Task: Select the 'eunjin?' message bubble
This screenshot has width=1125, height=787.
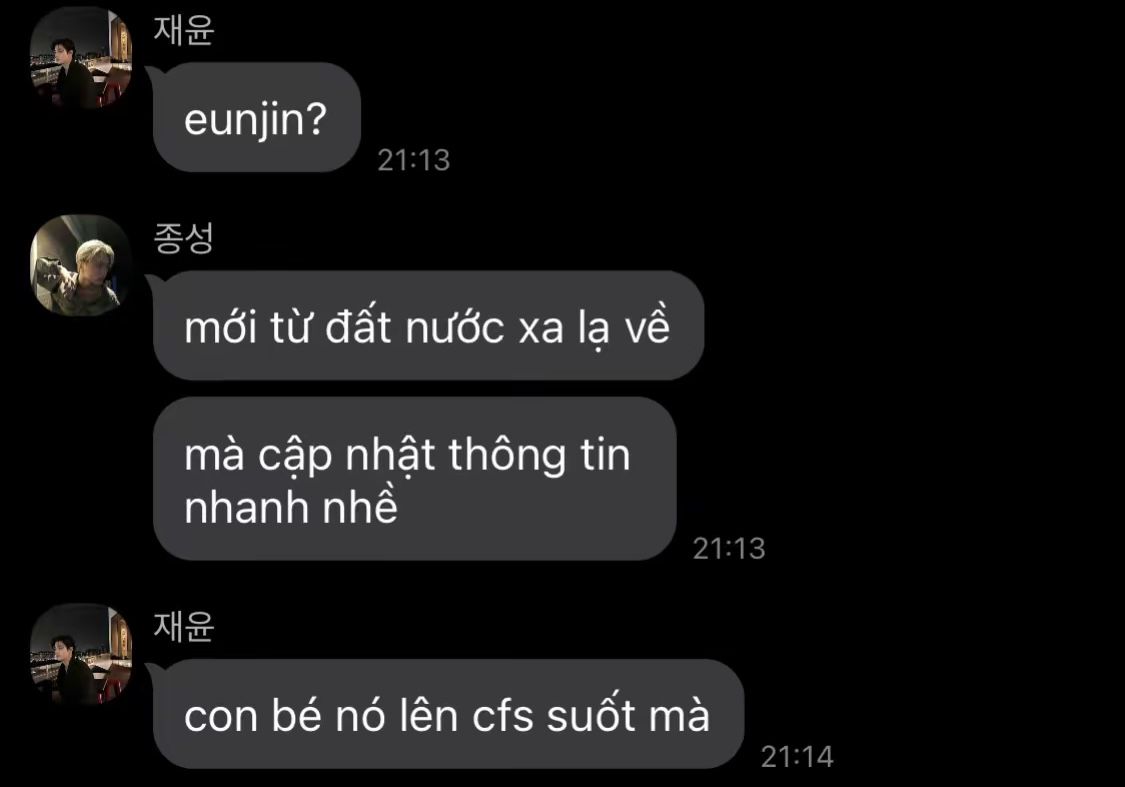Action: click(257, 117)
